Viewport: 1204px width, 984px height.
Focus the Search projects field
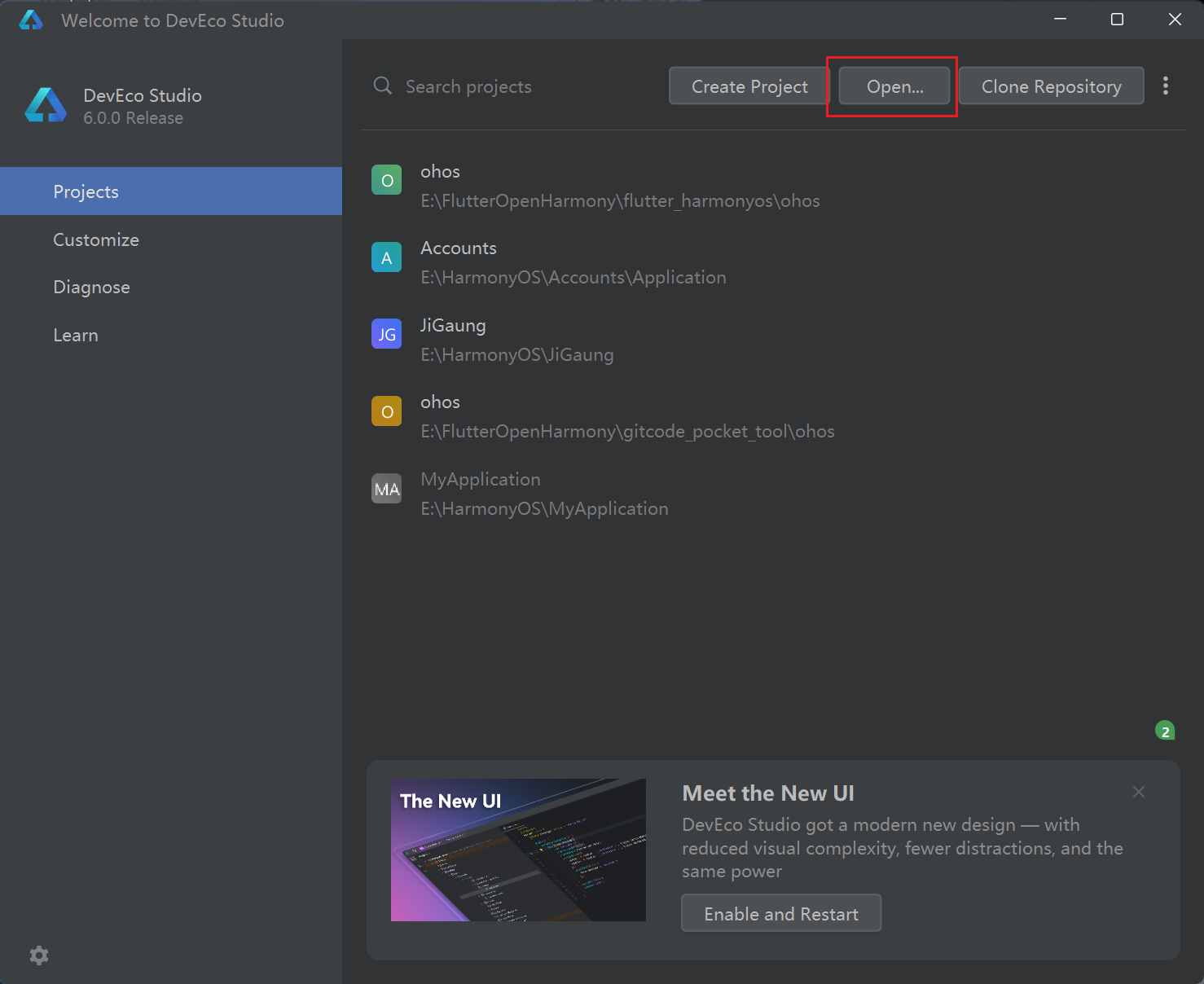tap(516, 86)
